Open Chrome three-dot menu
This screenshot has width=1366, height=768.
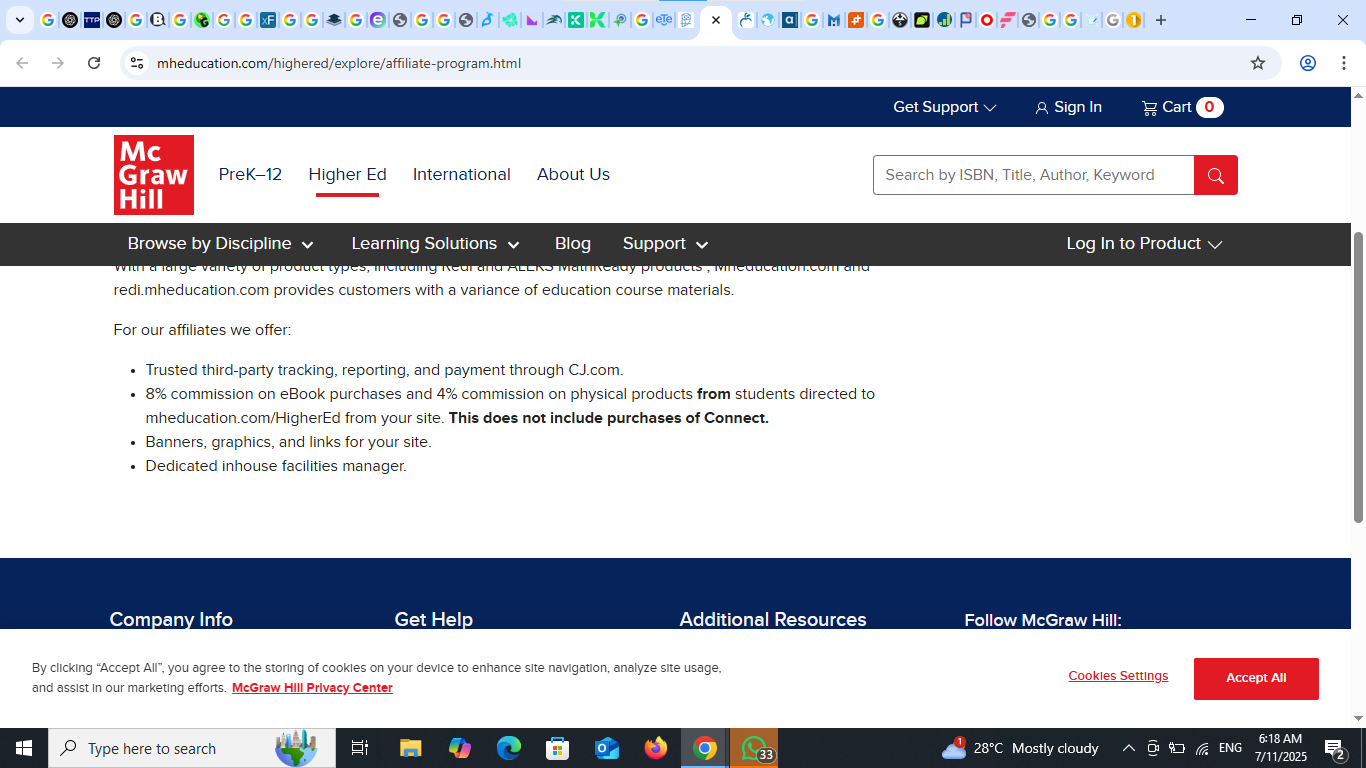[1343, 63]
